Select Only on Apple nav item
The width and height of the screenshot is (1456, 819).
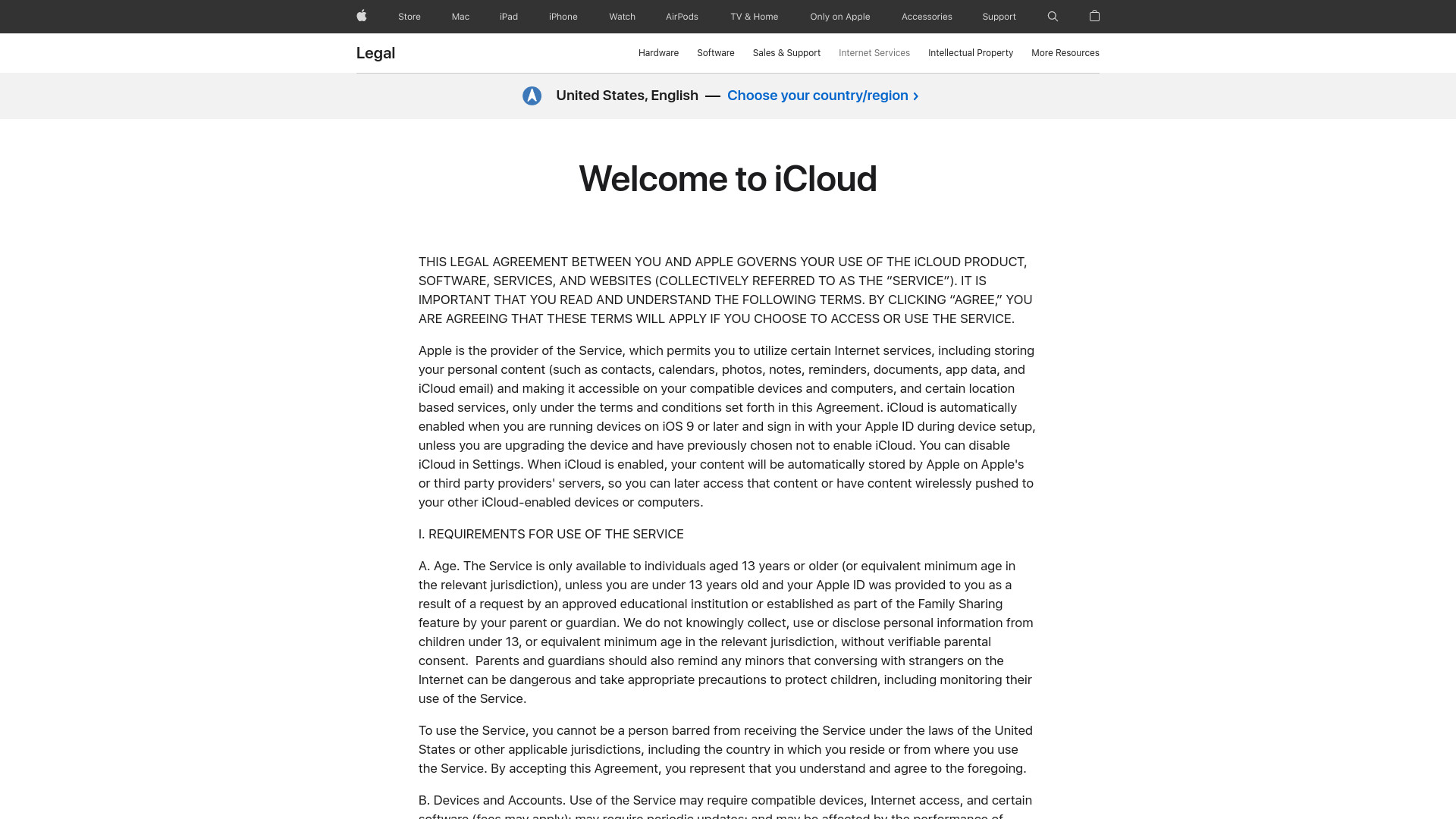click(x=840, y=17)
